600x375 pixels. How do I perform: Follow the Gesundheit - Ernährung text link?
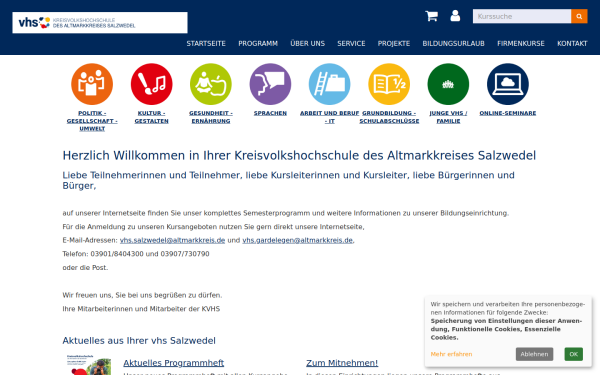click(x=211, y=117)
